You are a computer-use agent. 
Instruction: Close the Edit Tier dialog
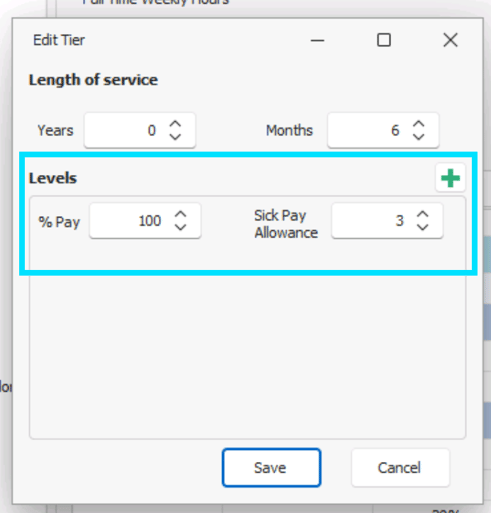click(x=450, y=40)
